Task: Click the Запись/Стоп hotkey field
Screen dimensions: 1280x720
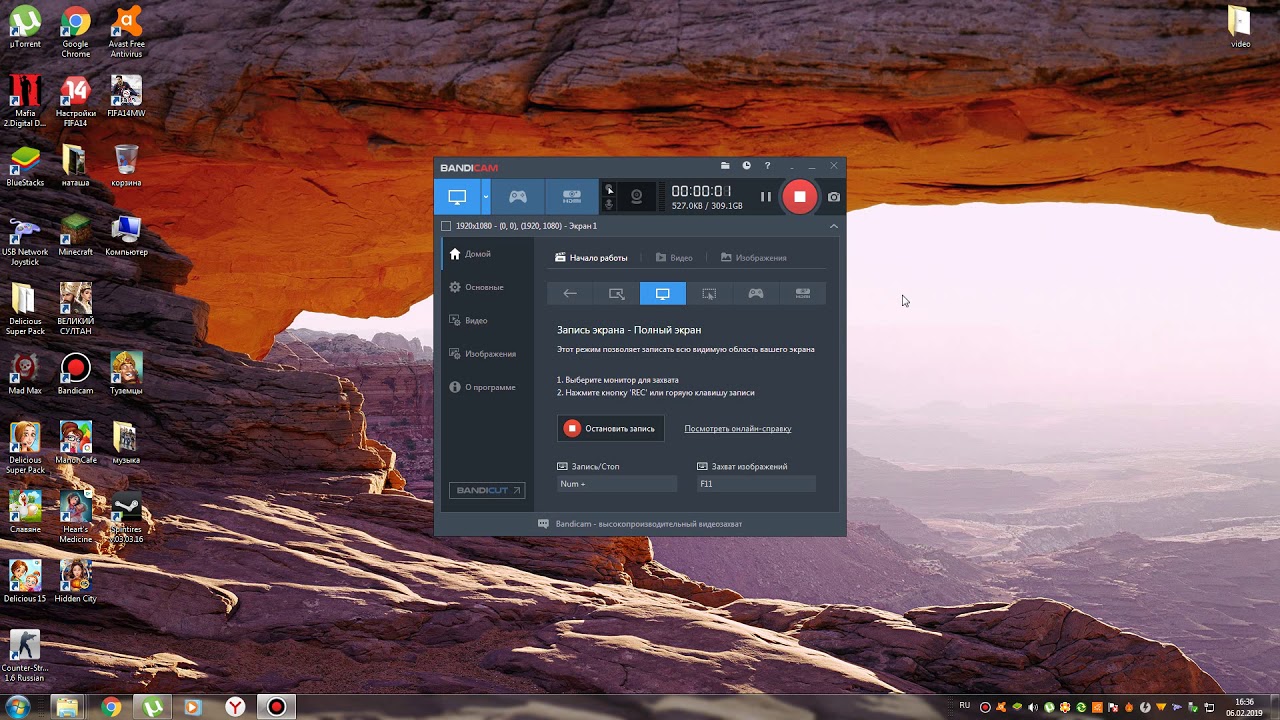Action: [617, 484]
